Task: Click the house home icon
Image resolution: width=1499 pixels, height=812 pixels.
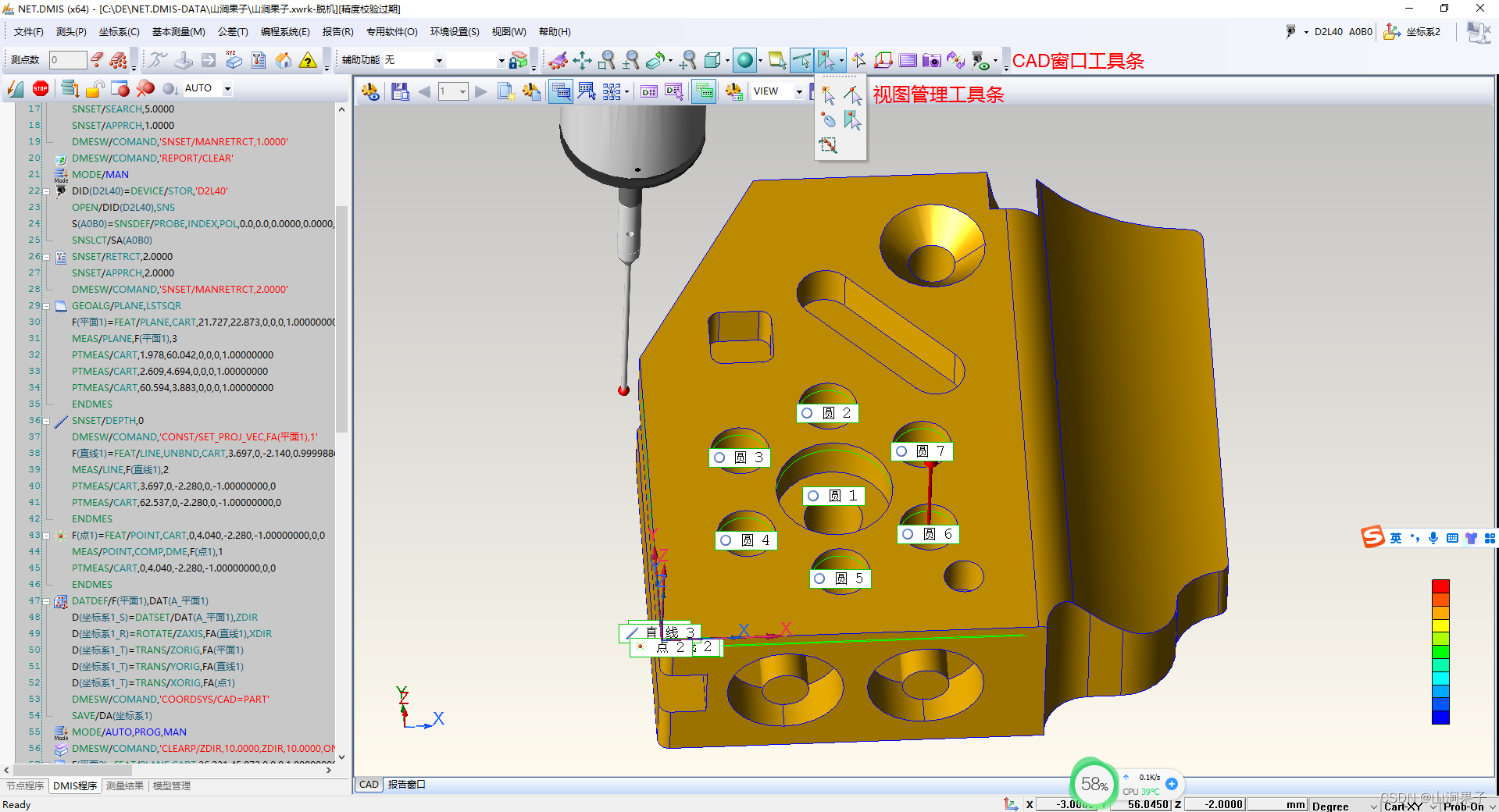Action: tap(284, 60)
